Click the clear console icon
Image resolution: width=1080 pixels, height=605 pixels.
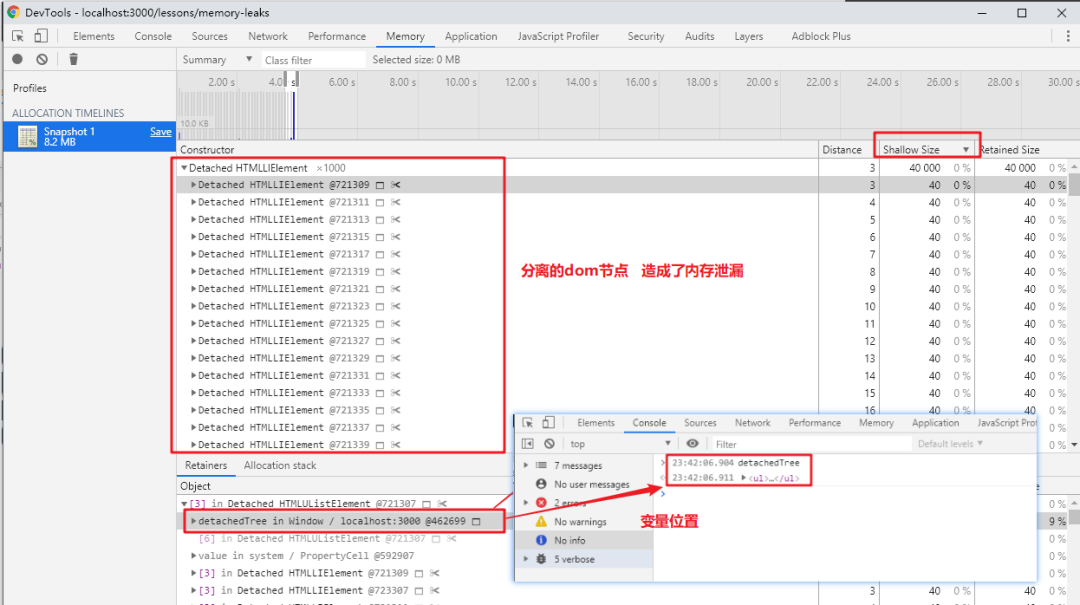pyautogui.click(x=550, y=442)
